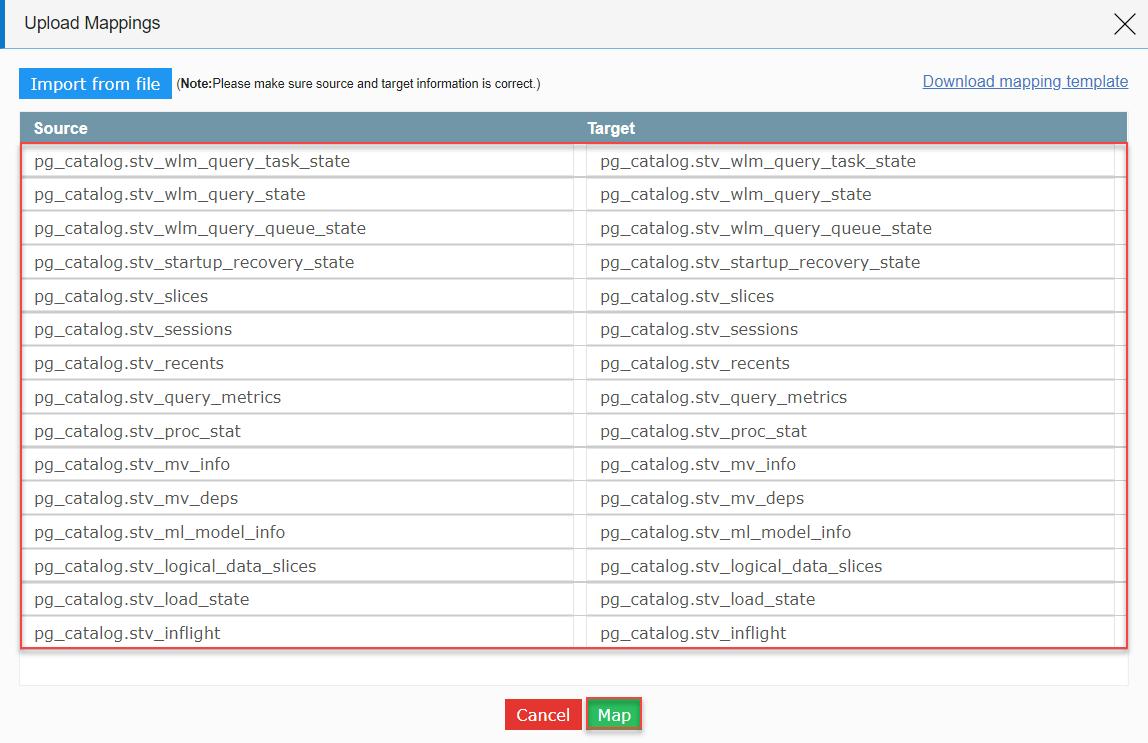Viewport: 1148px width, 743px height.
Task: Click source row pg_catalog.stv_wlm_query_task_state
Action: [x=300, y=161]
